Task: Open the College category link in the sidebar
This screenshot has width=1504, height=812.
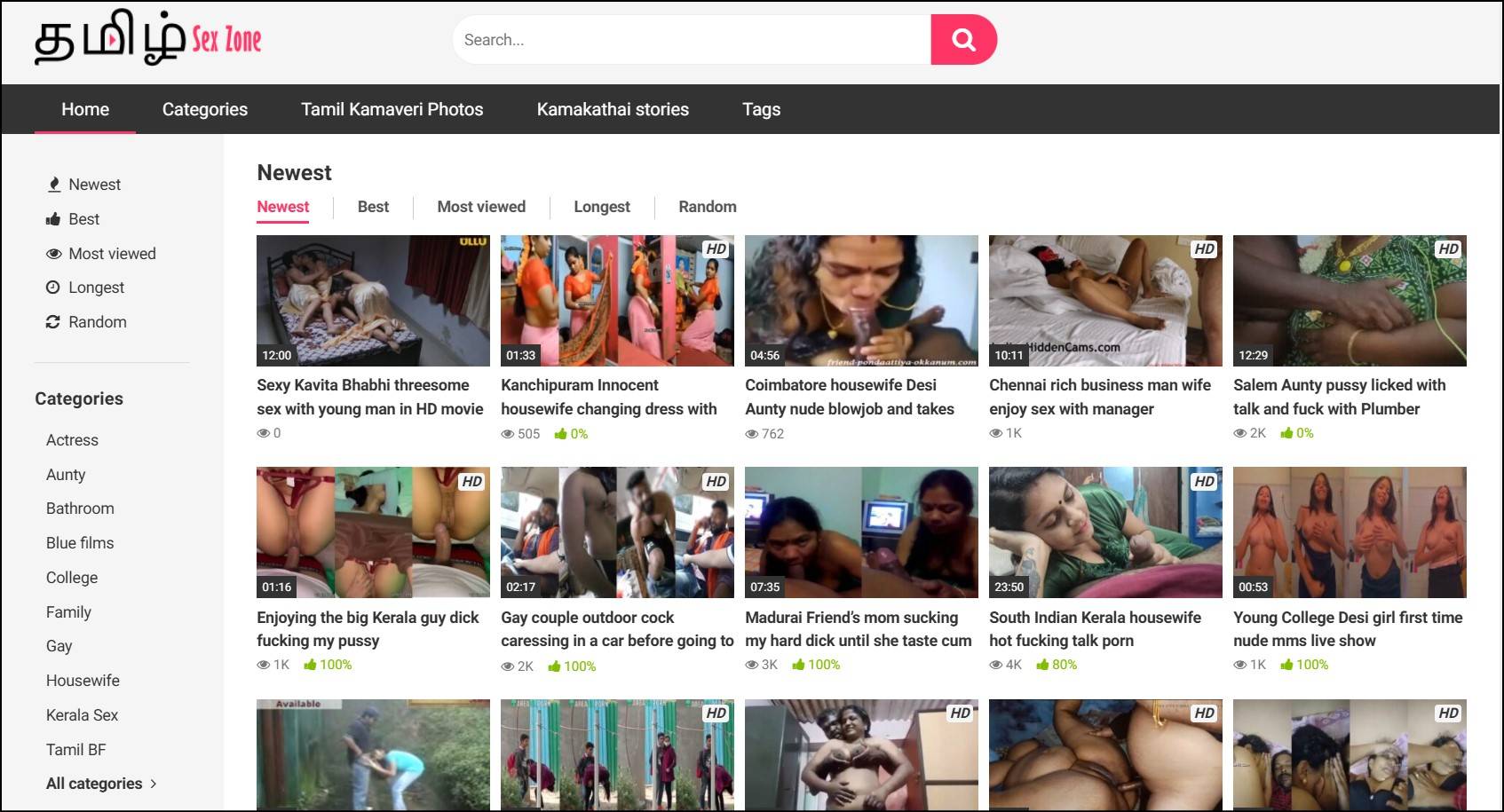Action: 72,578
